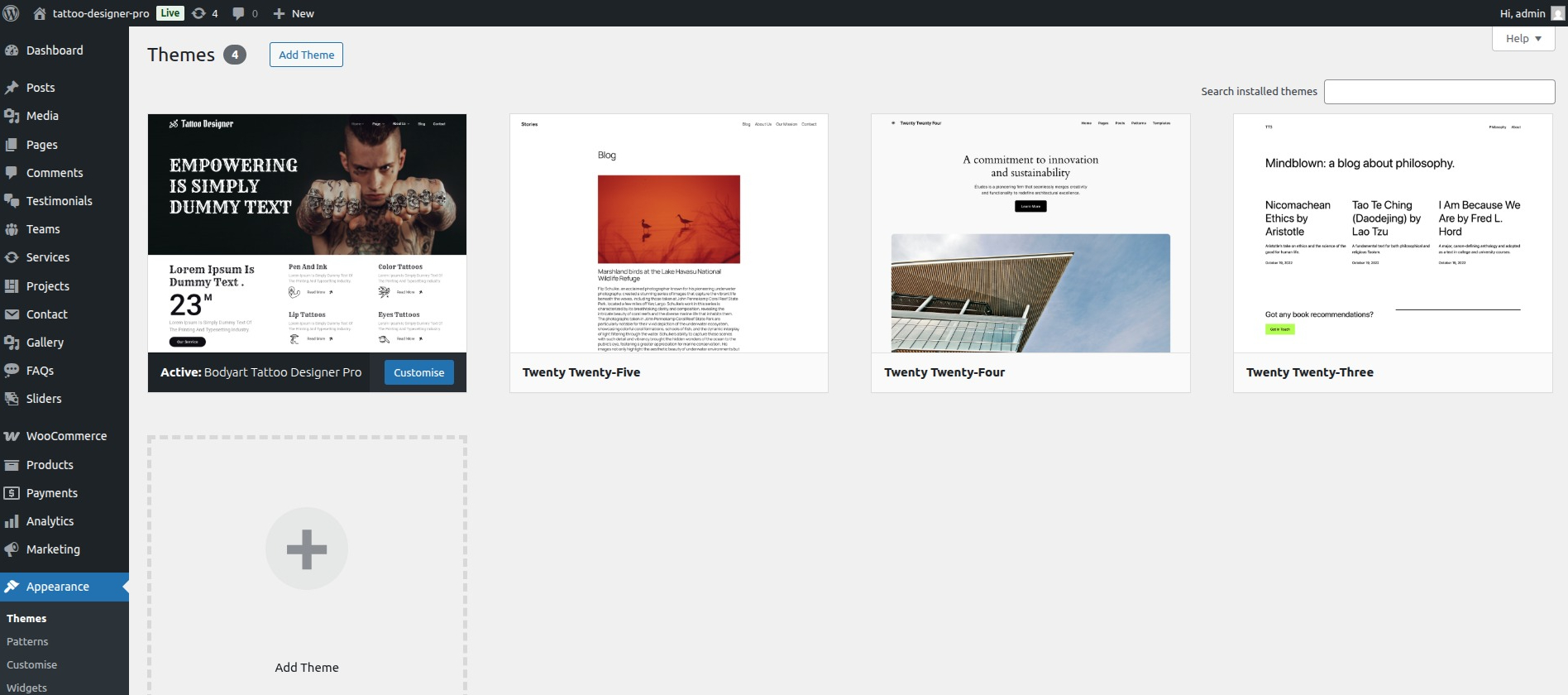Image resolution: width=1568 pixels, height=695 pixels.
Task: Open the Products menu label
Action: tap(50, 465)
